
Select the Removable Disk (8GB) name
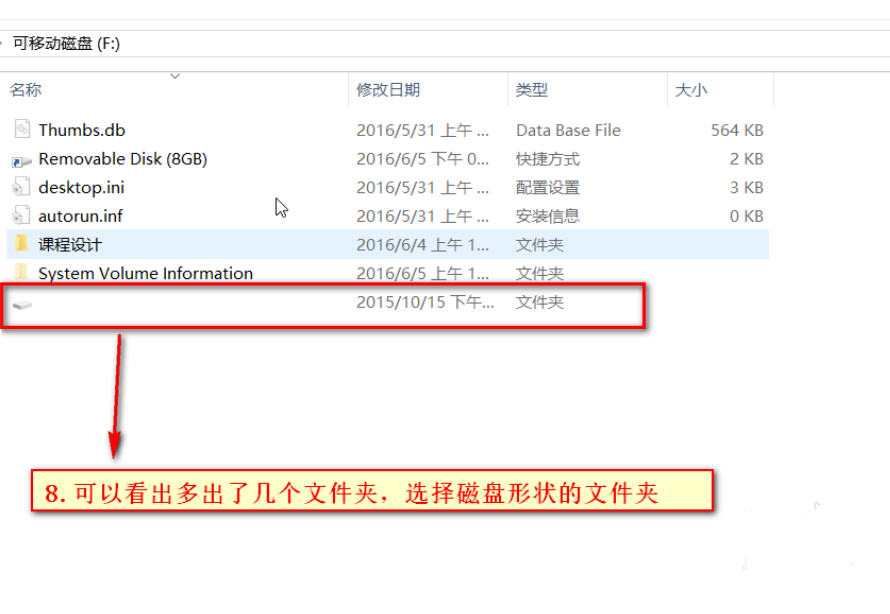(x=123, y=159)
